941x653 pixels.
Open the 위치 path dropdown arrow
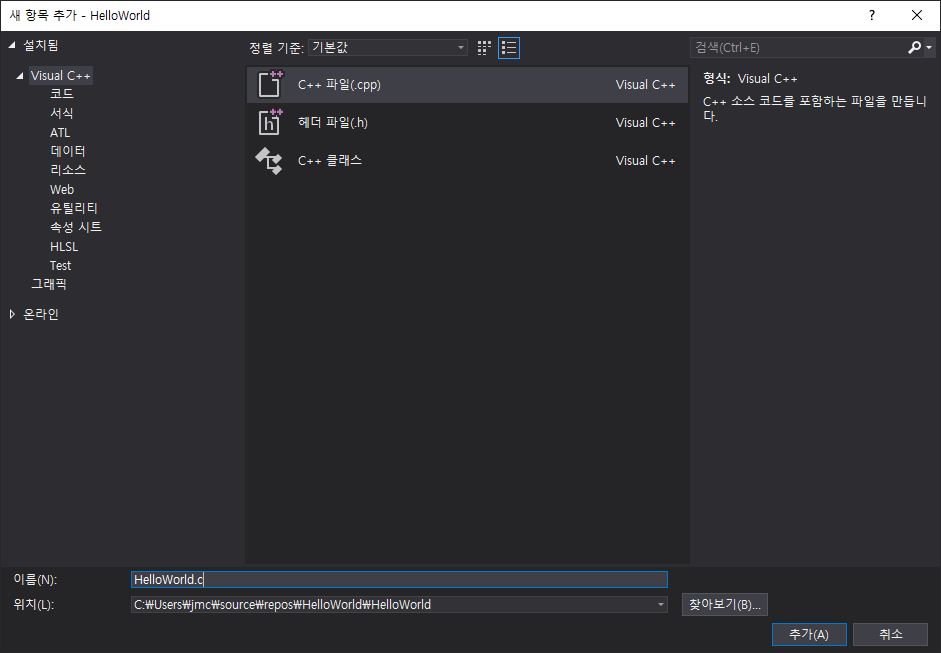click(x=660, y=604)
